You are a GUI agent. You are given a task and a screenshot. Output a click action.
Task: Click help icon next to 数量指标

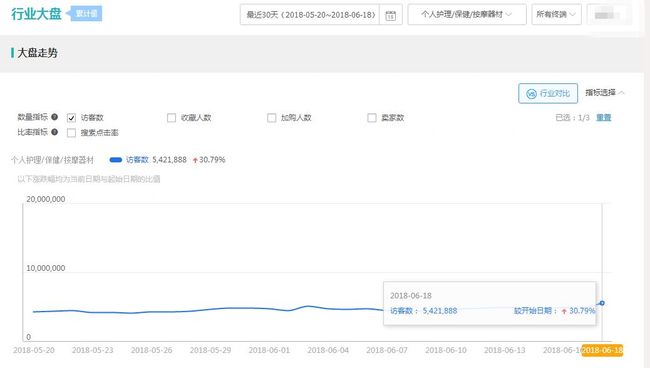[x=54, y=117]
